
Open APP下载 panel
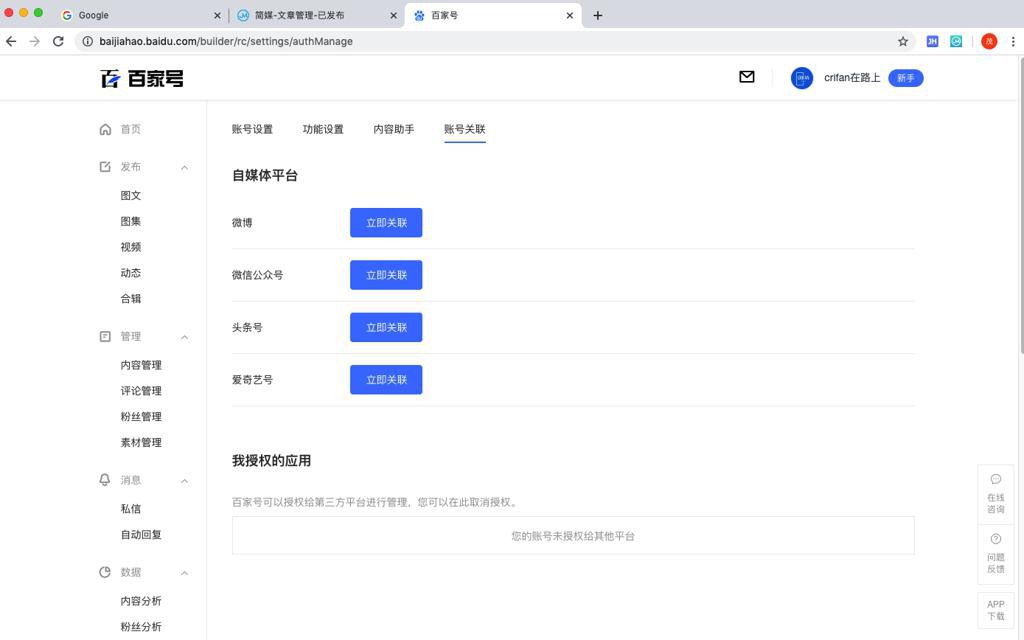tap(995, 610)
